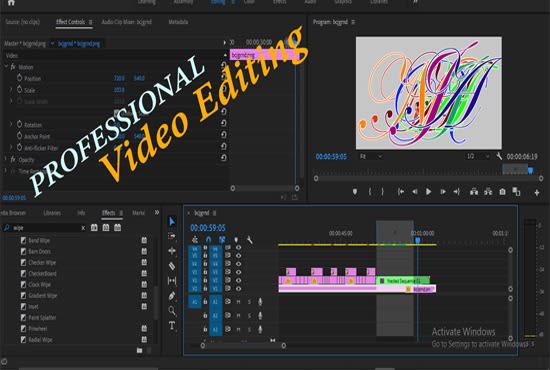
Task: Click Mark Out in Program monitor
Action: [382, 192]
